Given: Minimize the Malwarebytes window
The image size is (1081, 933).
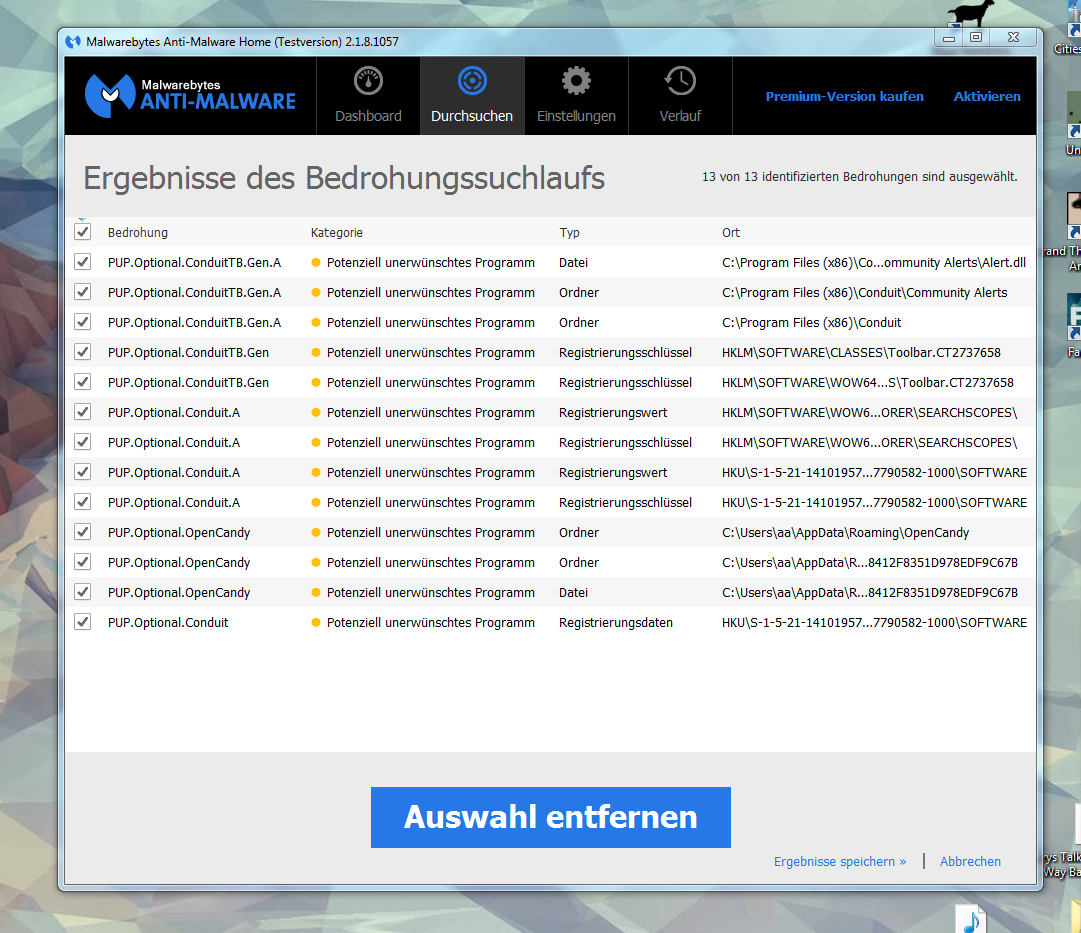Looking at the screenshot, I should (x=949, y=38).
